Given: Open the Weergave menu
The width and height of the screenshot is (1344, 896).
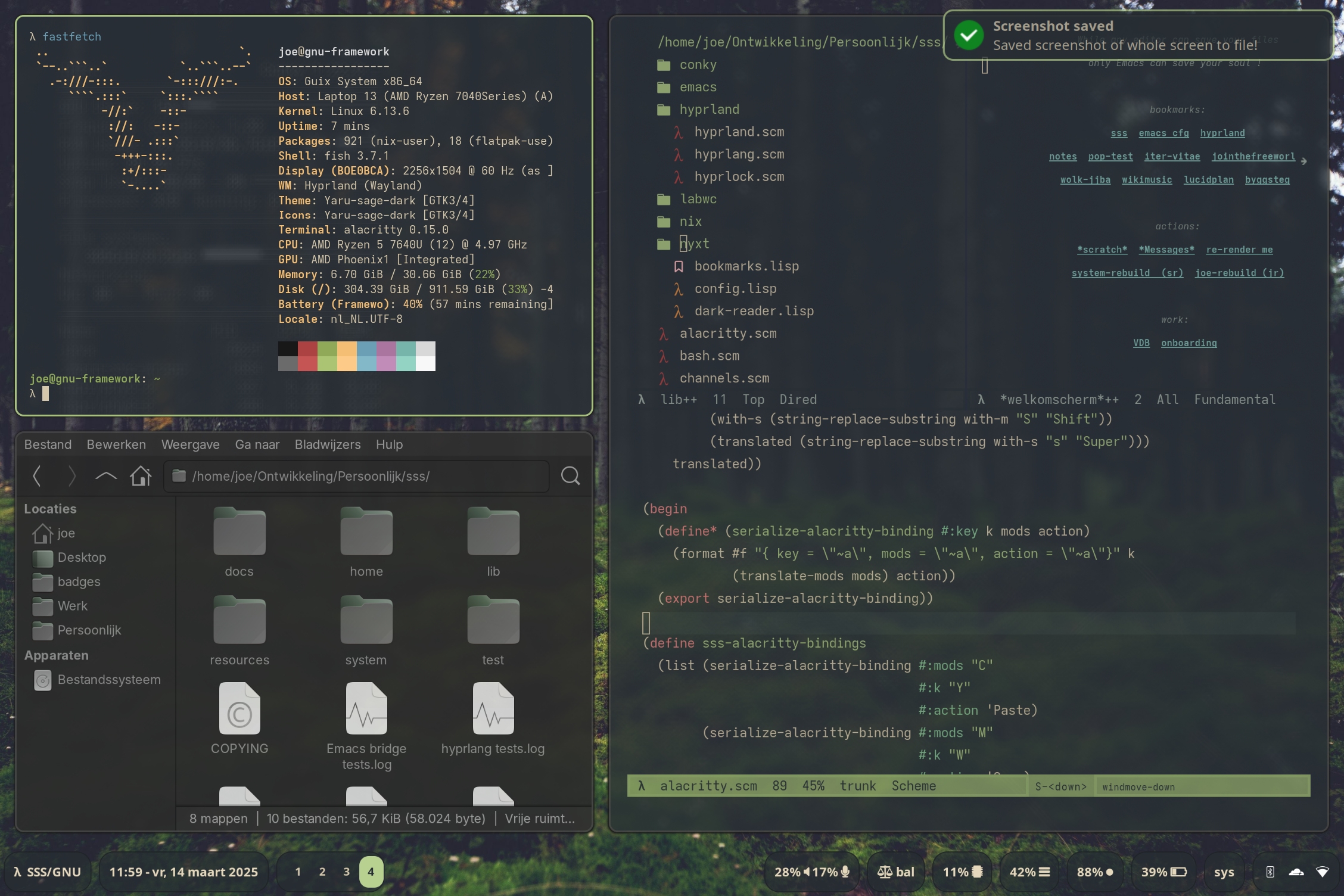Looking at the screenshot, I should [x=191, y=444].
